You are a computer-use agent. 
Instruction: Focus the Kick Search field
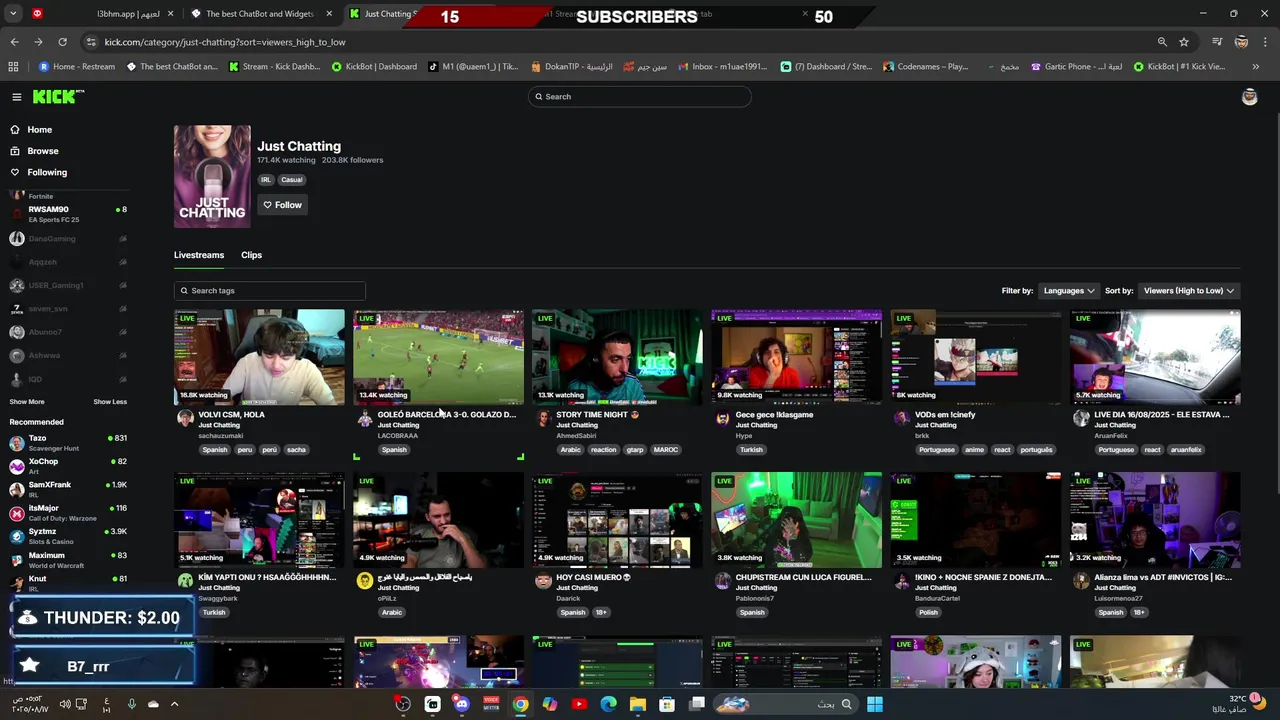(x=640, y=97)
